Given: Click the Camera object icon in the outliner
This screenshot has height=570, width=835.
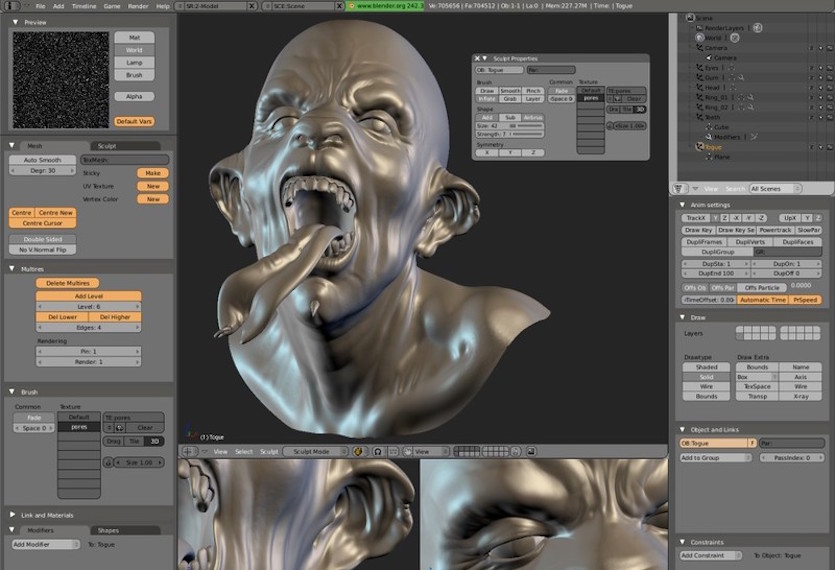Looking at the screenshot, I should click(700, 47).
